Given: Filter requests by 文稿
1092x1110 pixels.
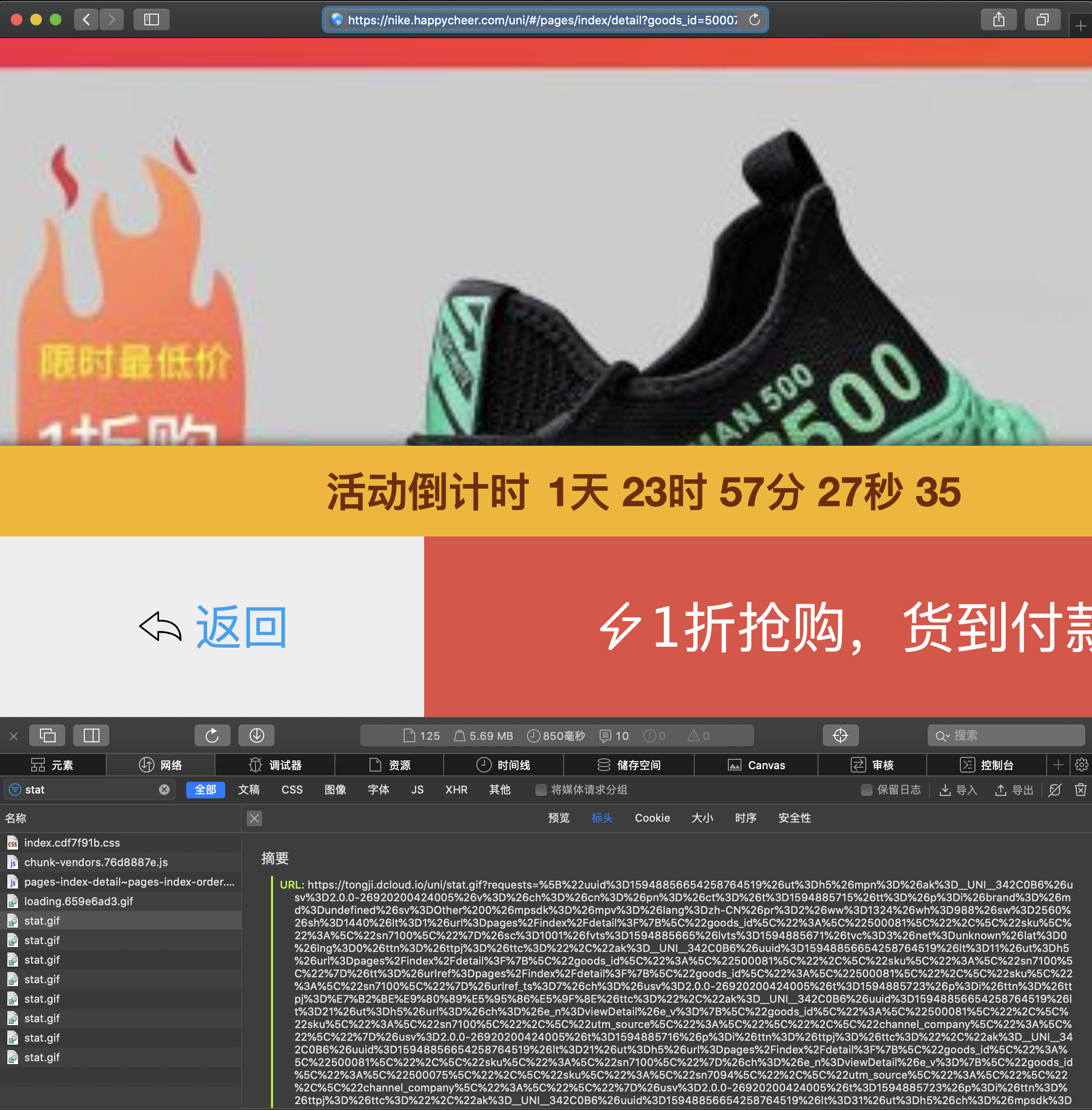Looking at the screenshot, I should coord(249,790).
